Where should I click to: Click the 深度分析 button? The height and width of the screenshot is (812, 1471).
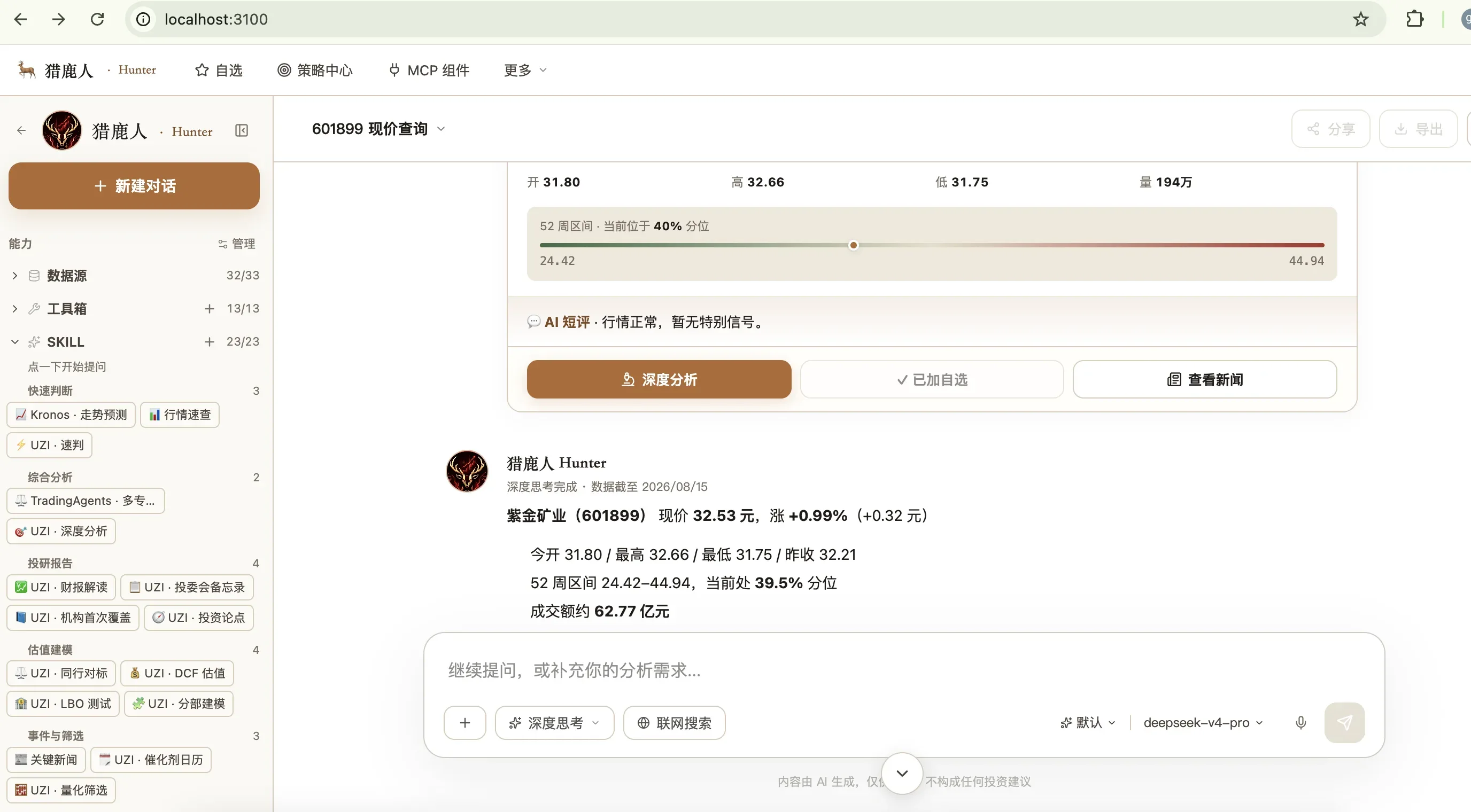[x=659, y=379]
